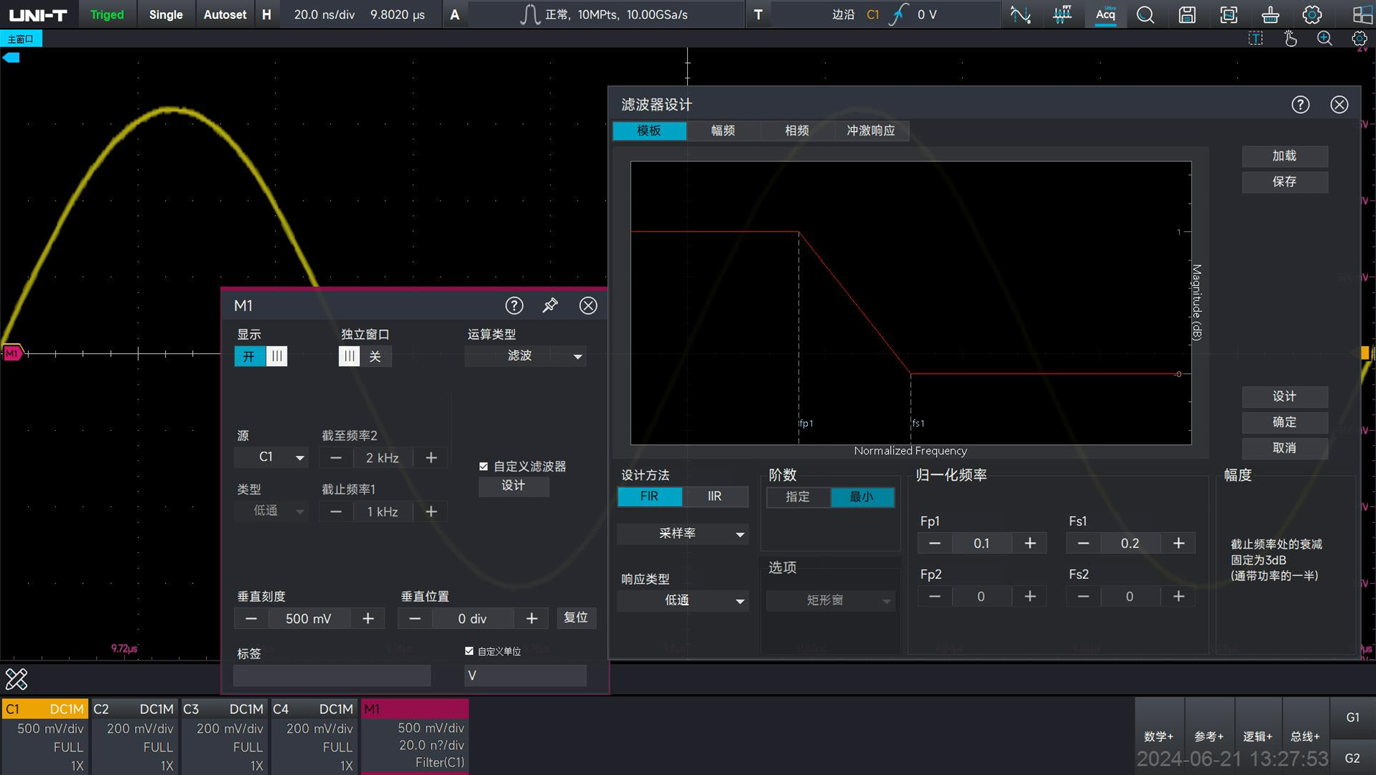Open the response type low-pass dropdown
1376x775 pixels.
tap(683, 600)
